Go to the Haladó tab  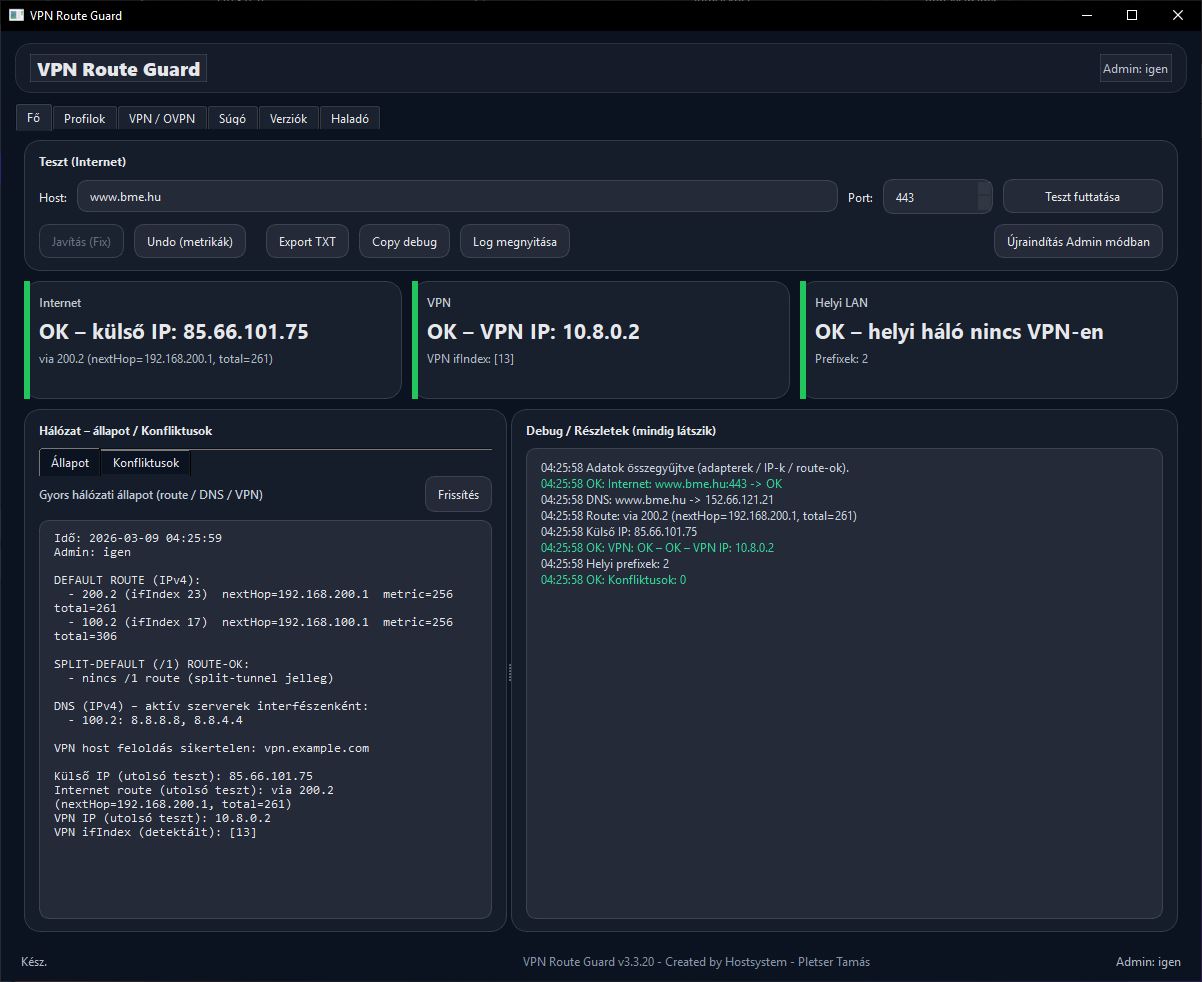point(350,119)
